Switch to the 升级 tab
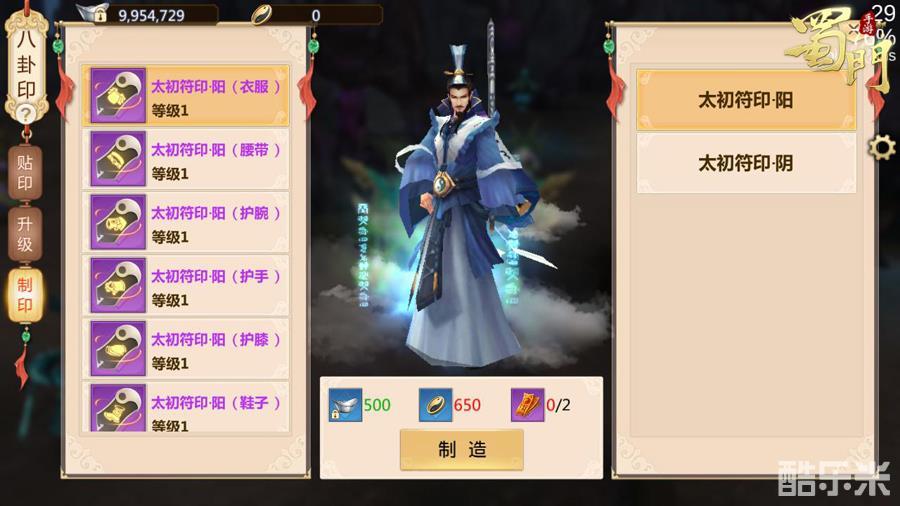 25,234
